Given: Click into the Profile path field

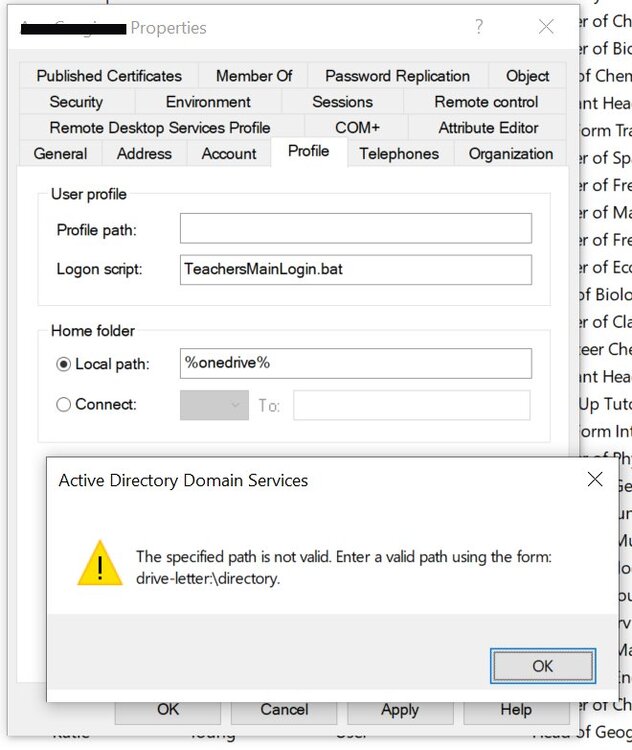Looking at the screenshot, I should pyautogui.click(x=355, y=228).
